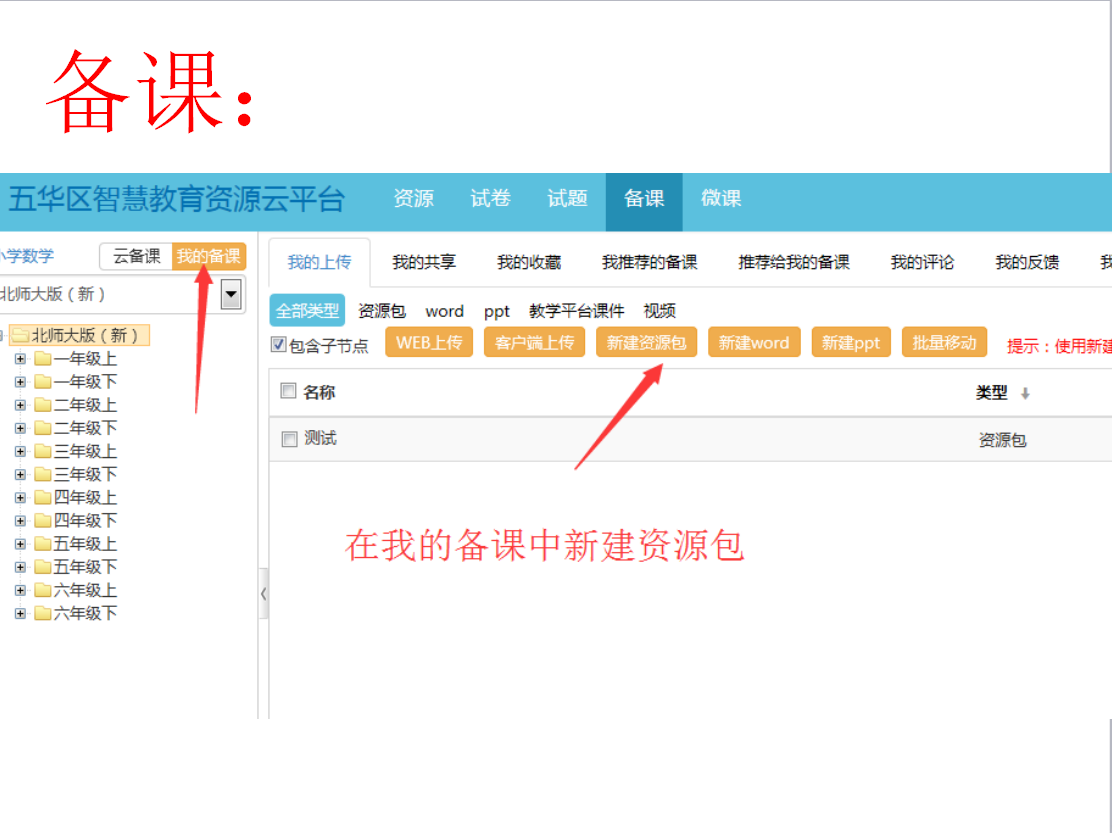Expand the 二年级下 tree node
Image resolution: width=1112 pixels, height=833 pixels.
[x=21, y=428]
